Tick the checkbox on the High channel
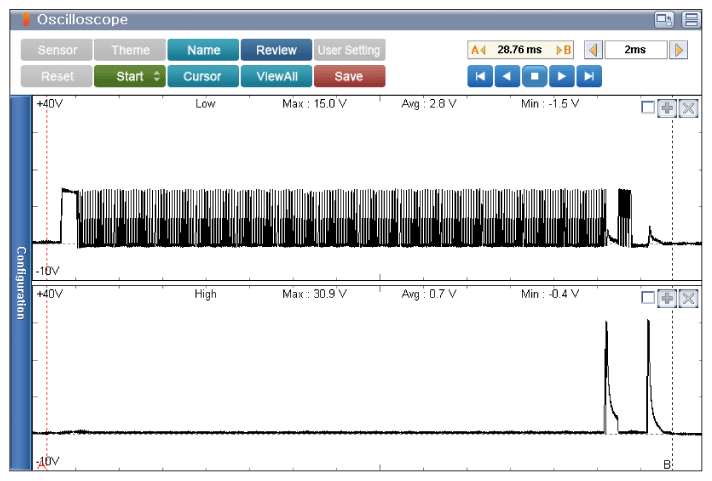The height and width of the screenshot is (481, 712). click(648, 298)
